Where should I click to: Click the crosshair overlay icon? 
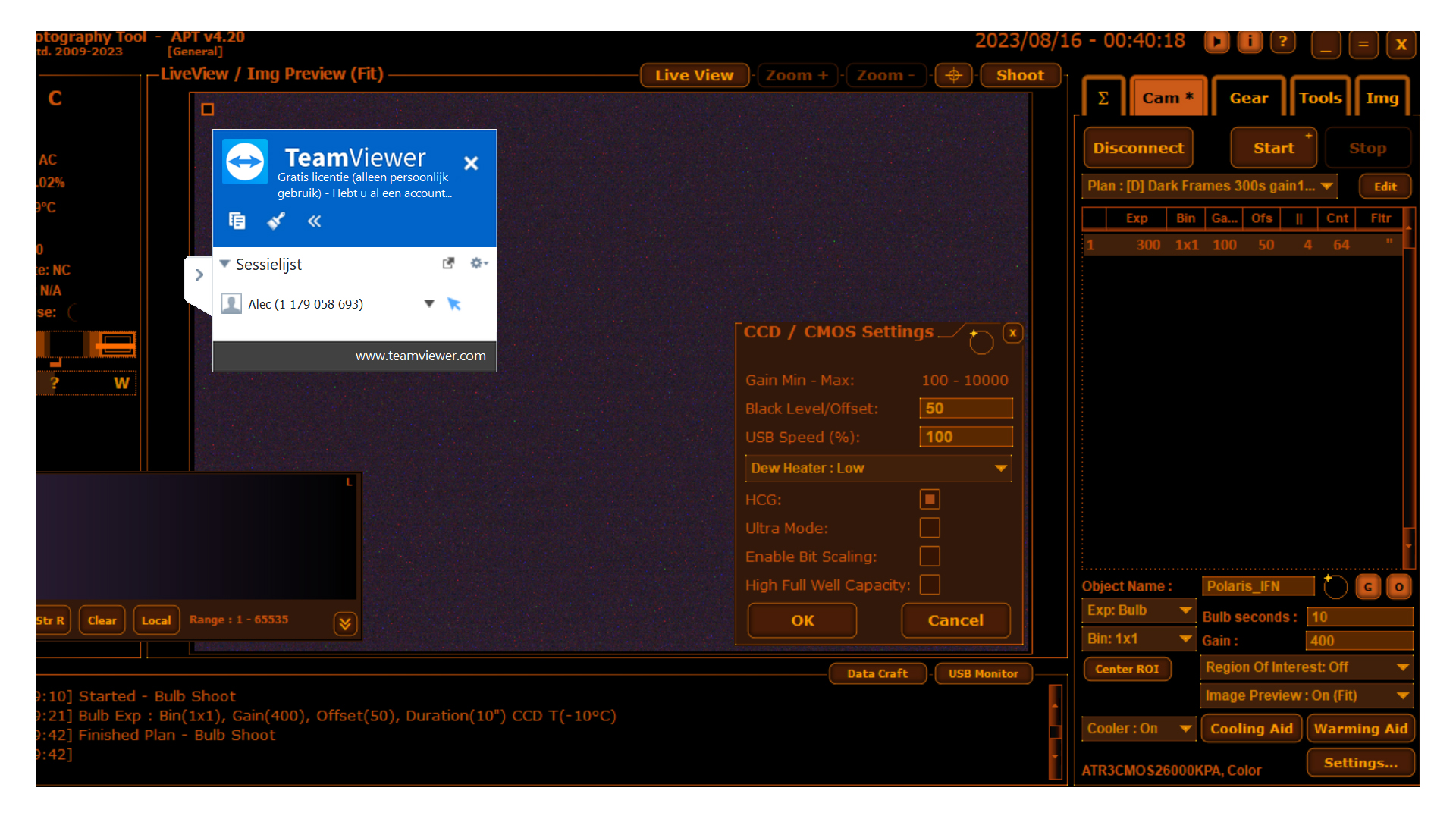point(953,75)
